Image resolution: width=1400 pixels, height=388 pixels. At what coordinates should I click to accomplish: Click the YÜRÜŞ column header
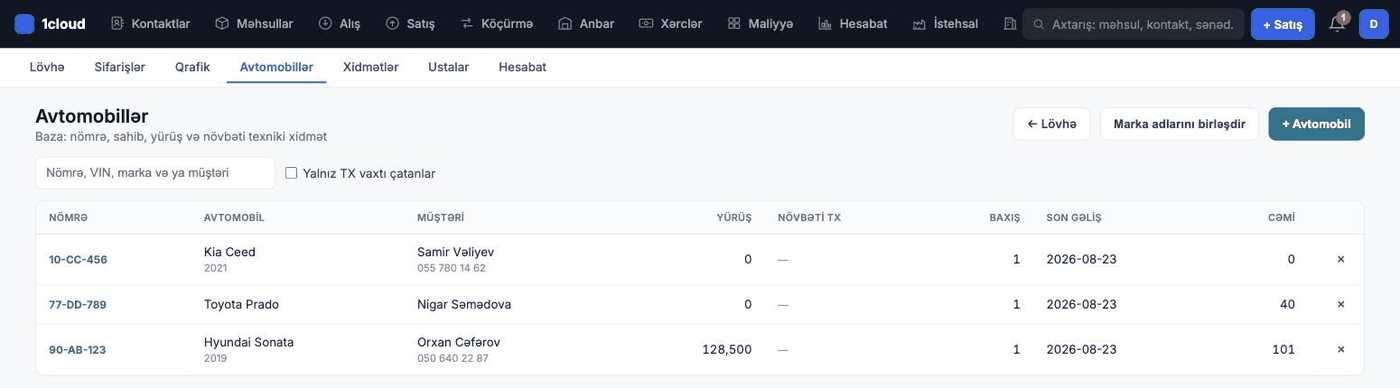click(734, 218)
